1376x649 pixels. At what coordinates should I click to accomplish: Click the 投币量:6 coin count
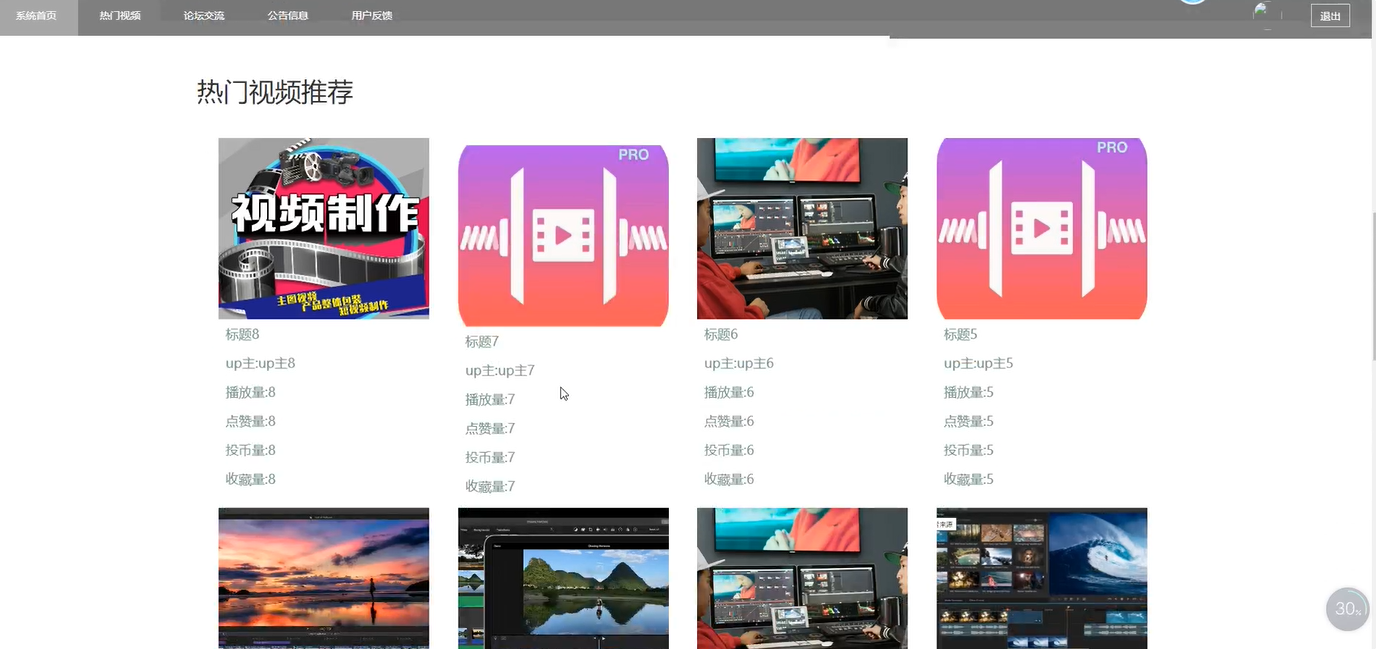tap(729, 450)
